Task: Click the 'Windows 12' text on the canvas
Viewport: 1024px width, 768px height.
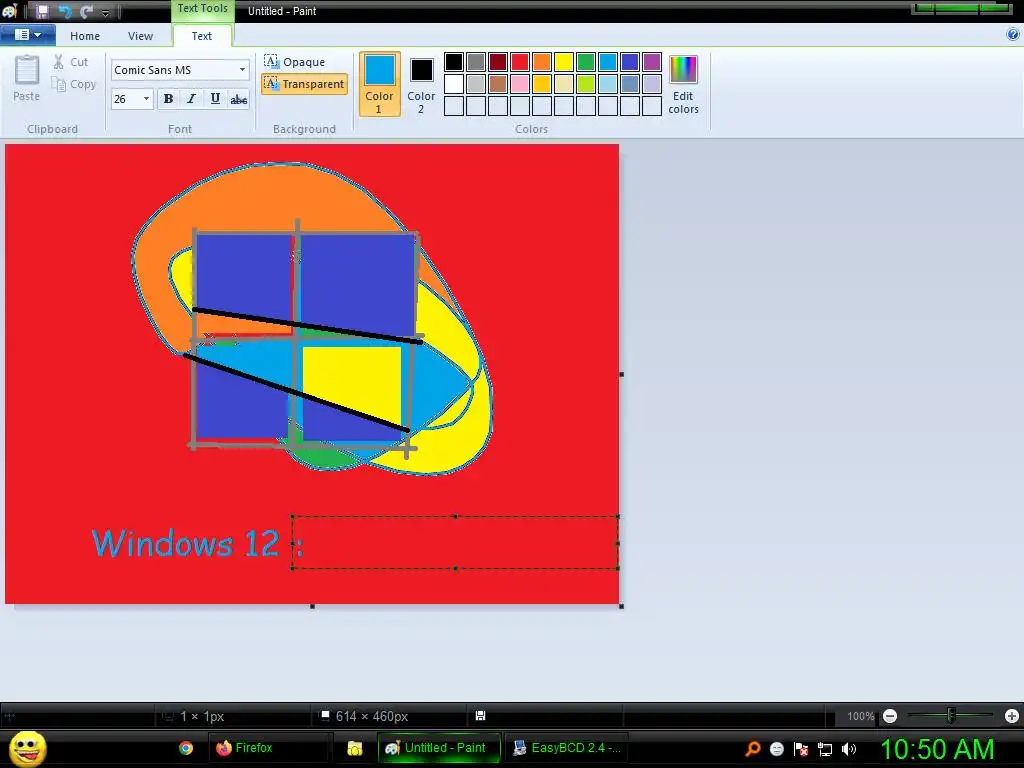Action: point(185,543)
